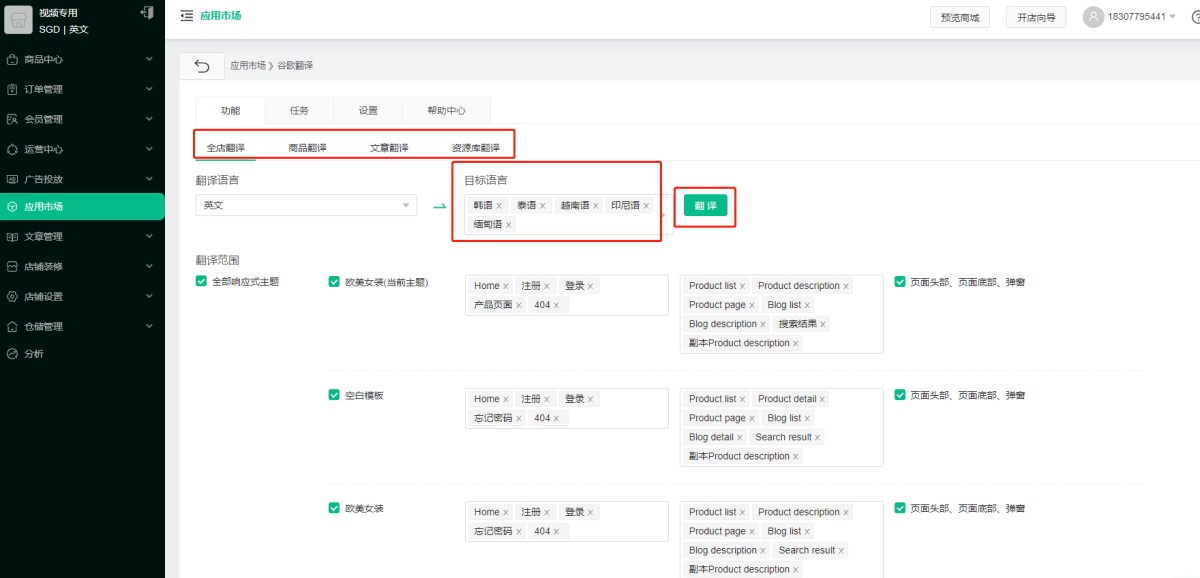Remove the 越南语 target language tag
Image resolution: width=1200 pixels, height=578 pixels.
596,206
